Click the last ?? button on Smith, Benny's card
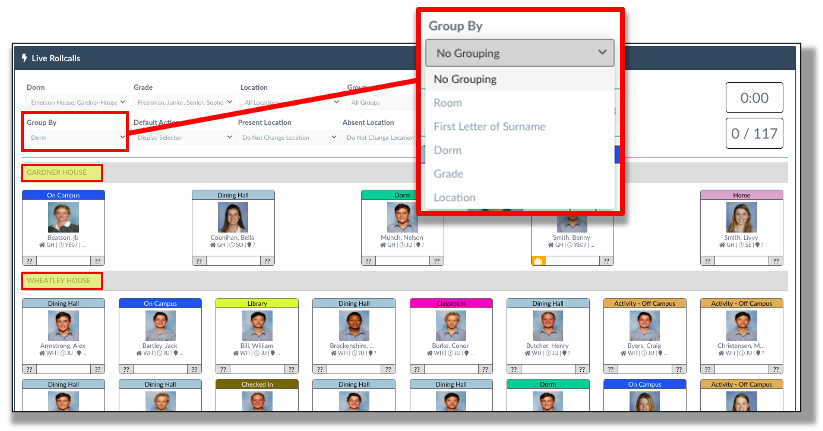This screenshot has width=823, height=431. click(606, 261)
